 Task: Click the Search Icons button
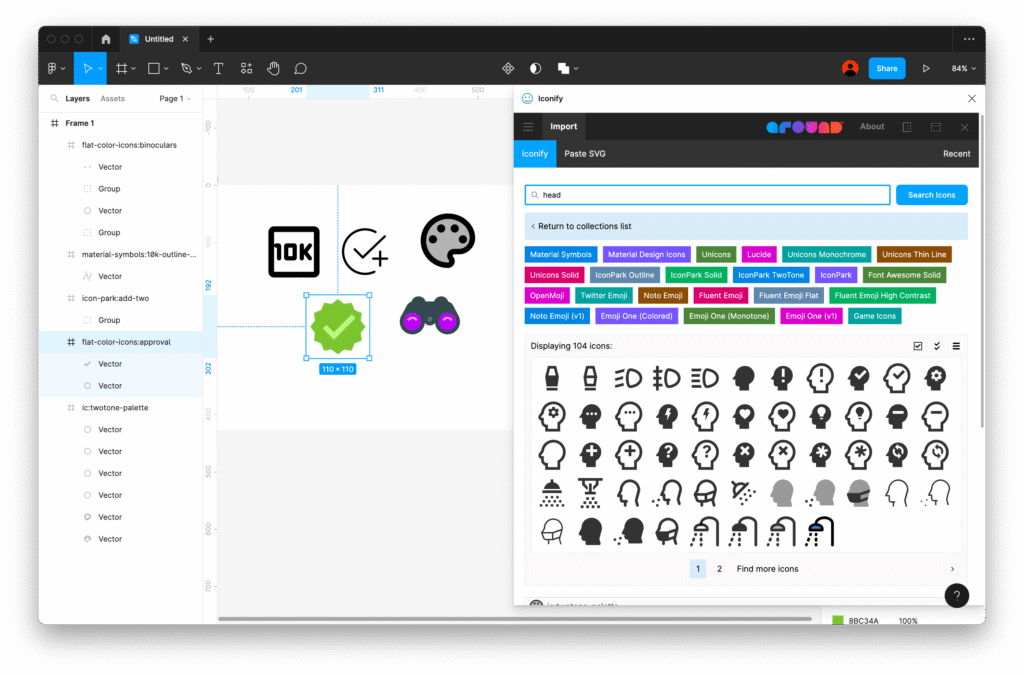coord(931,195)
